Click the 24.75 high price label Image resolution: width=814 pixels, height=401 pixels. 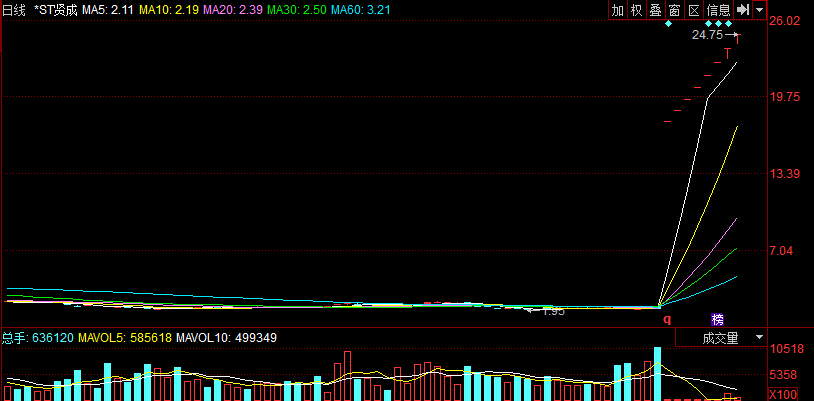pyautogui.click(x=706, y=35)
